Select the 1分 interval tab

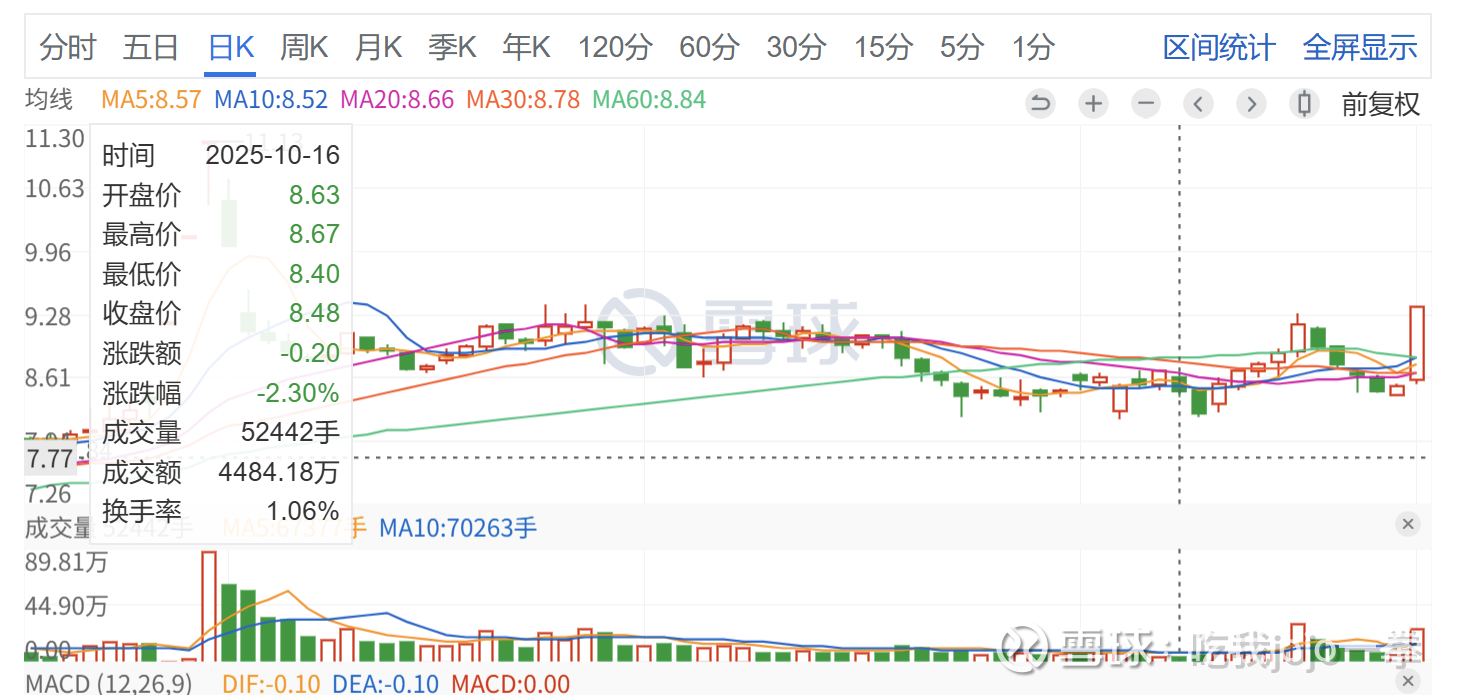1033,47
